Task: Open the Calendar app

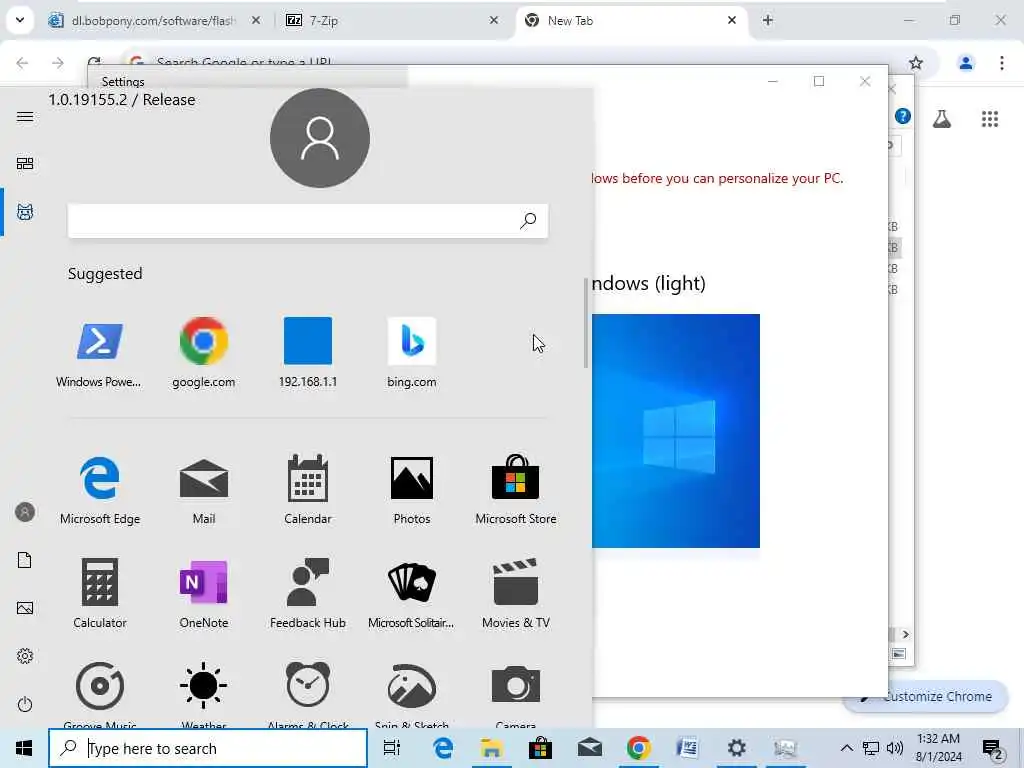Action: pos(308,490)
